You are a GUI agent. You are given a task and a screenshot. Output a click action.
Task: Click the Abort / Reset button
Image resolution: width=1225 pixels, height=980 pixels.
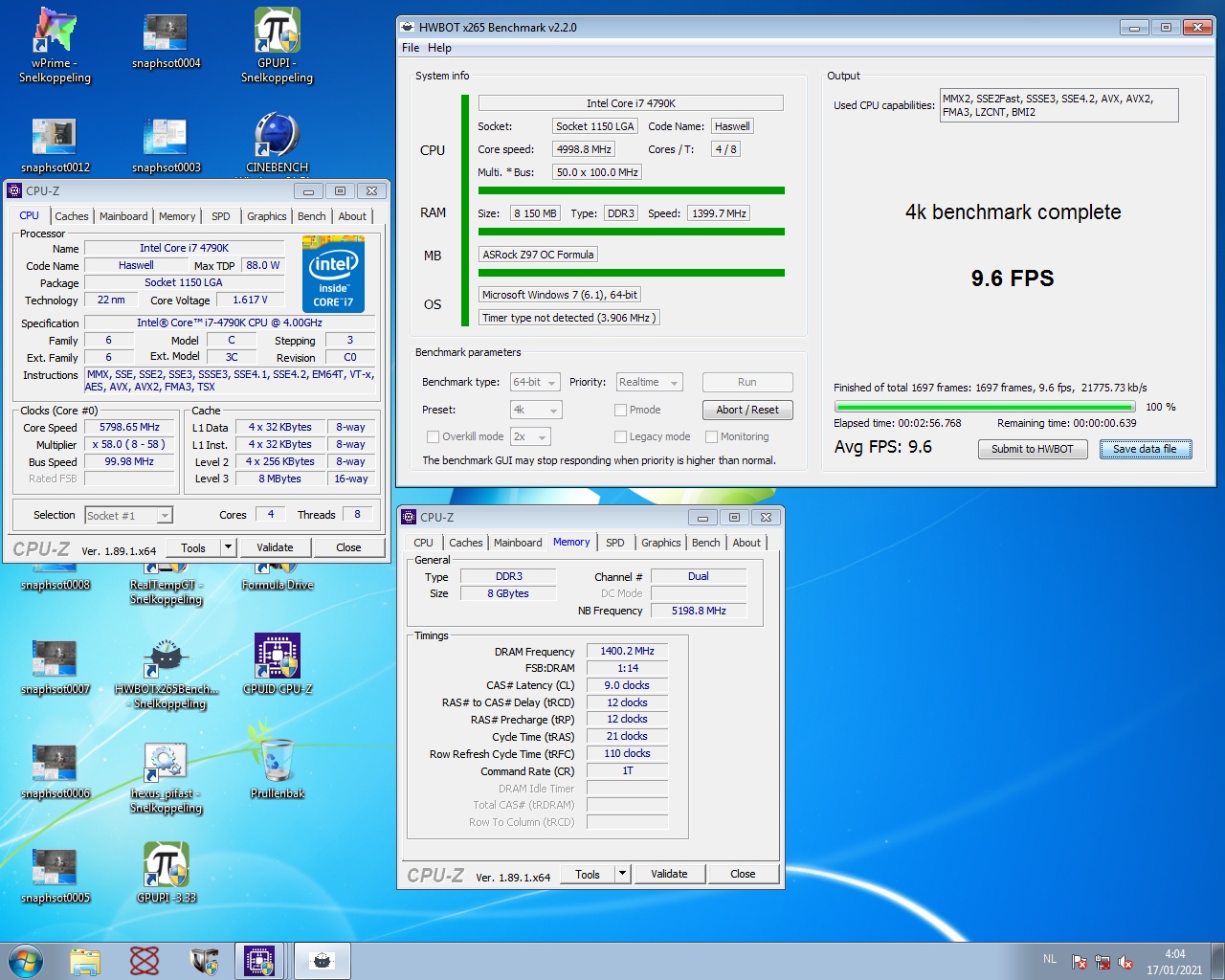(747, 410)
